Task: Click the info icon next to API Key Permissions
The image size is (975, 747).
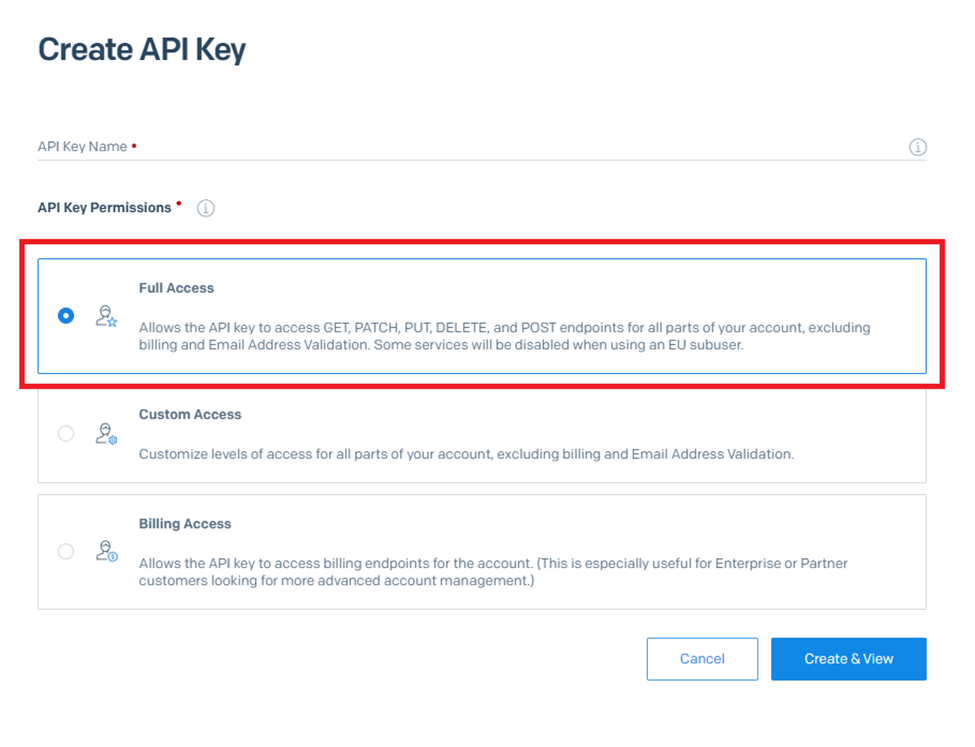Action: coord(206,208)
